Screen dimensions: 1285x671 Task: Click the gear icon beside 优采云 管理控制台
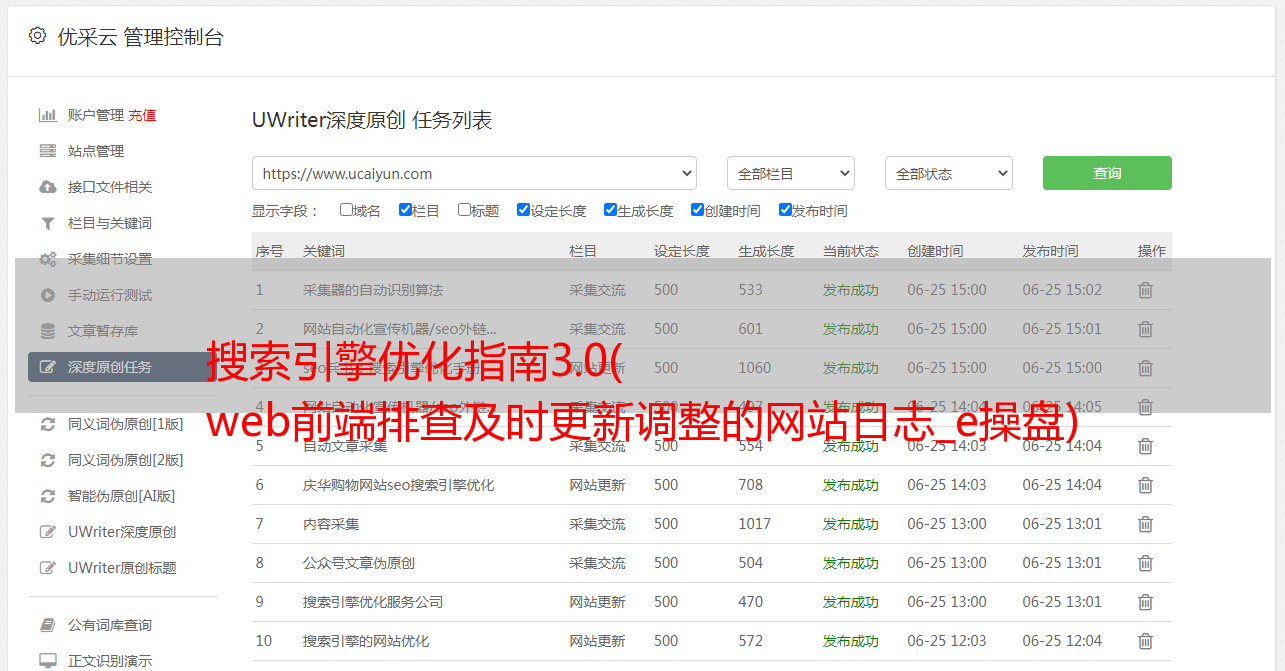37,36
